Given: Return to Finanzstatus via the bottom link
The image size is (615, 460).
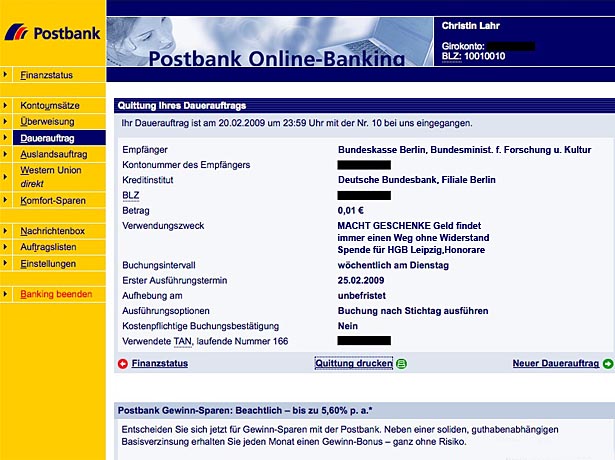Looking at the screenshot, I should [x=160, y=364].
